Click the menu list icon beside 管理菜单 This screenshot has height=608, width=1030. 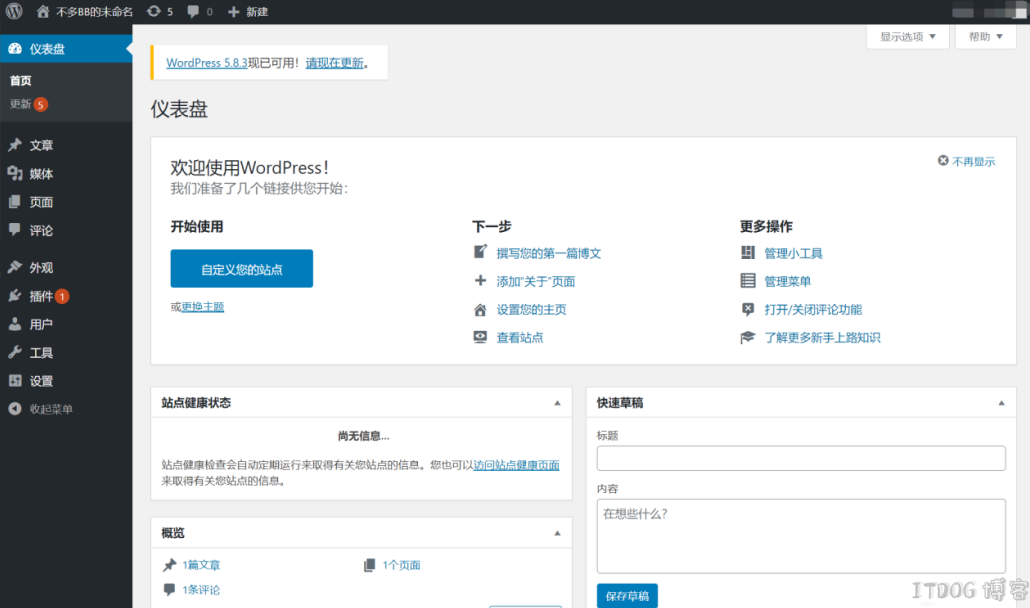tap(748, 281)
